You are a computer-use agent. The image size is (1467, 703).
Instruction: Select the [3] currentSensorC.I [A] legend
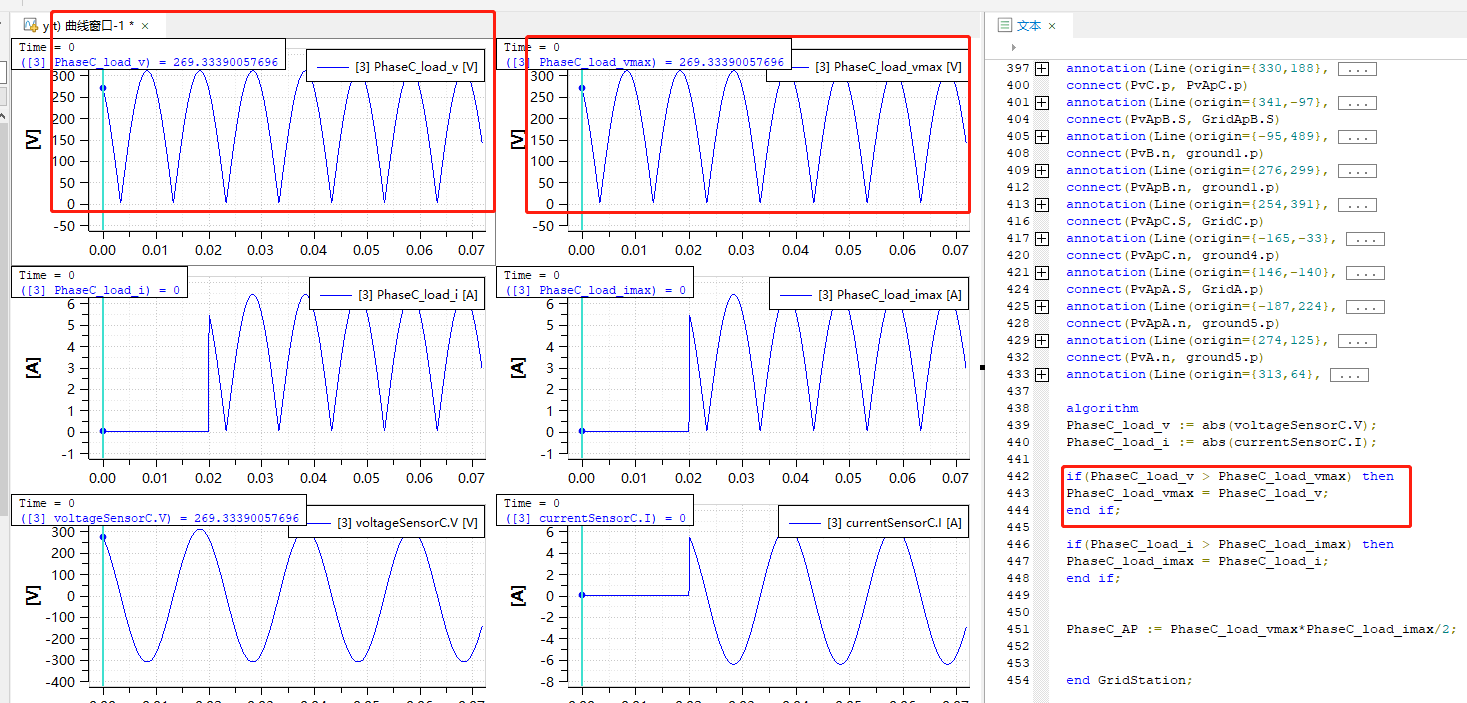pos(874,522)
